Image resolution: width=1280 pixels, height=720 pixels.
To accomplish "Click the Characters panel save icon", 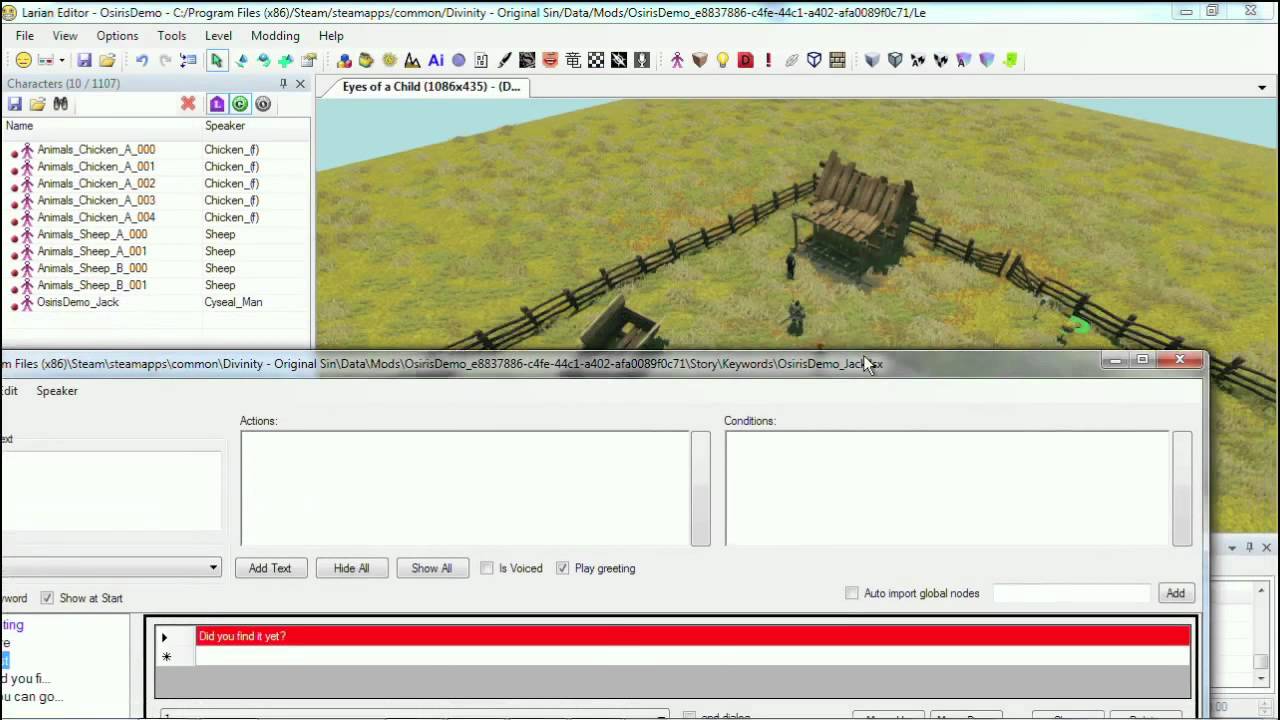I will tap(15, 104).
